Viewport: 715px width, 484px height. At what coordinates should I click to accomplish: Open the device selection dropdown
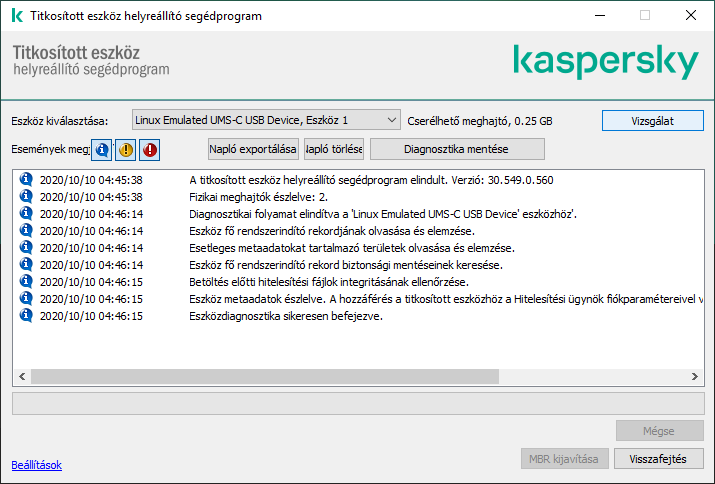coord(266,120)
